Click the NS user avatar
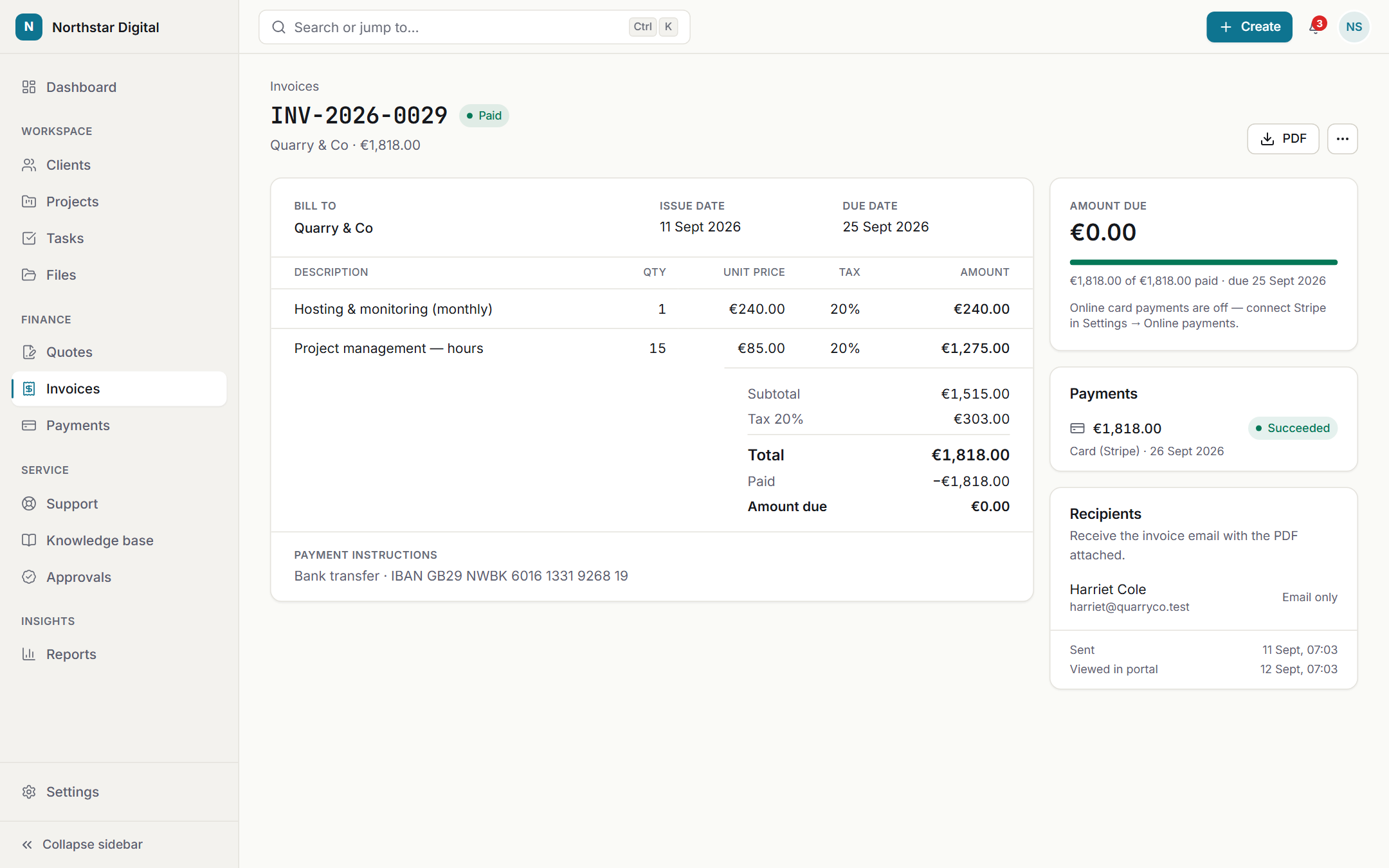The image size is (1389, 868). click(x=1354, y=27)
